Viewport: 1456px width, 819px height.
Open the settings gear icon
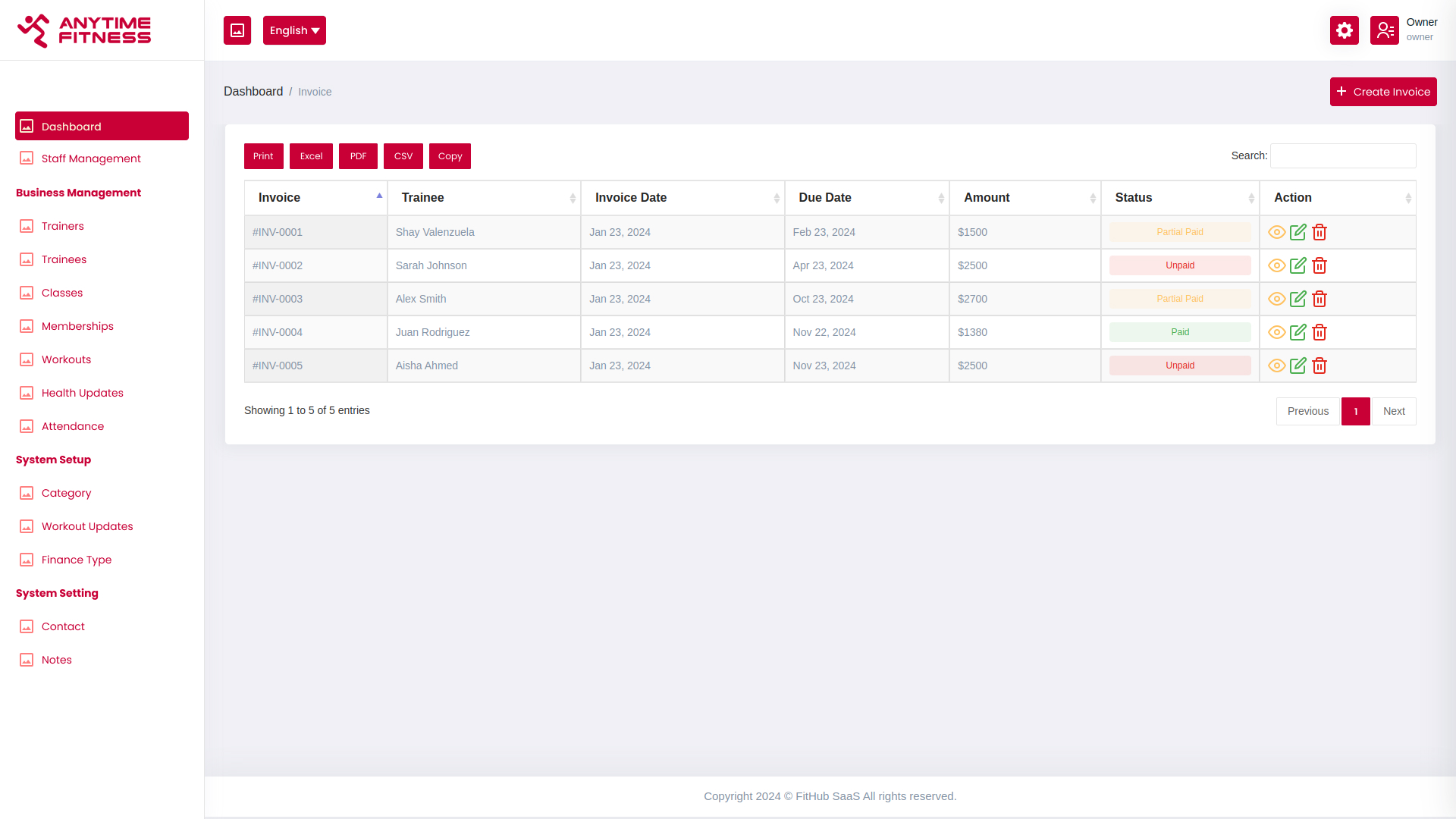click(x=1344, y=30)
